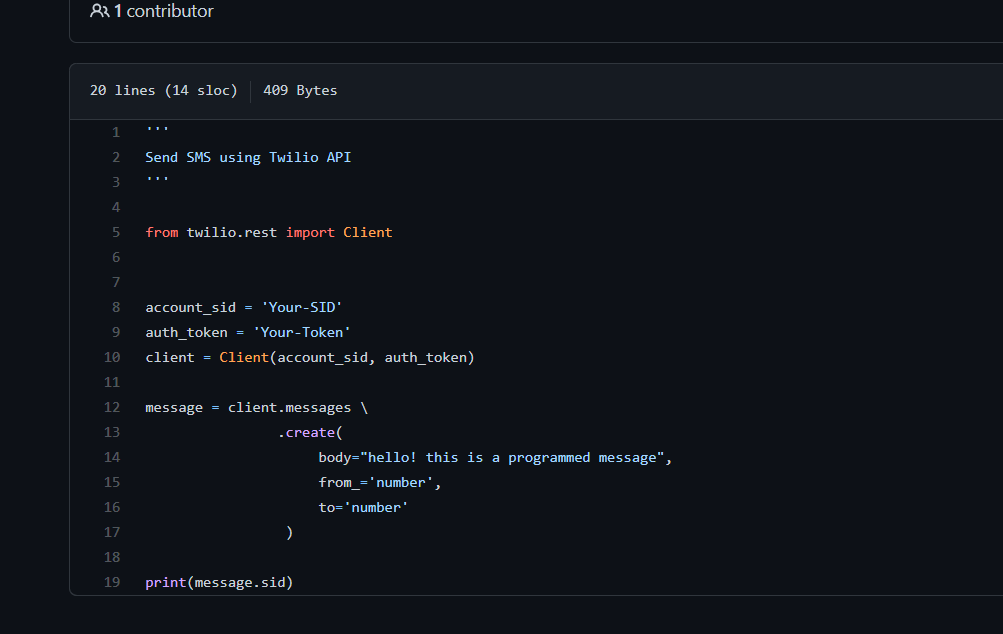The image size is (1003, 634).
Task: Click the to='number' line
Action: [363, 507]
